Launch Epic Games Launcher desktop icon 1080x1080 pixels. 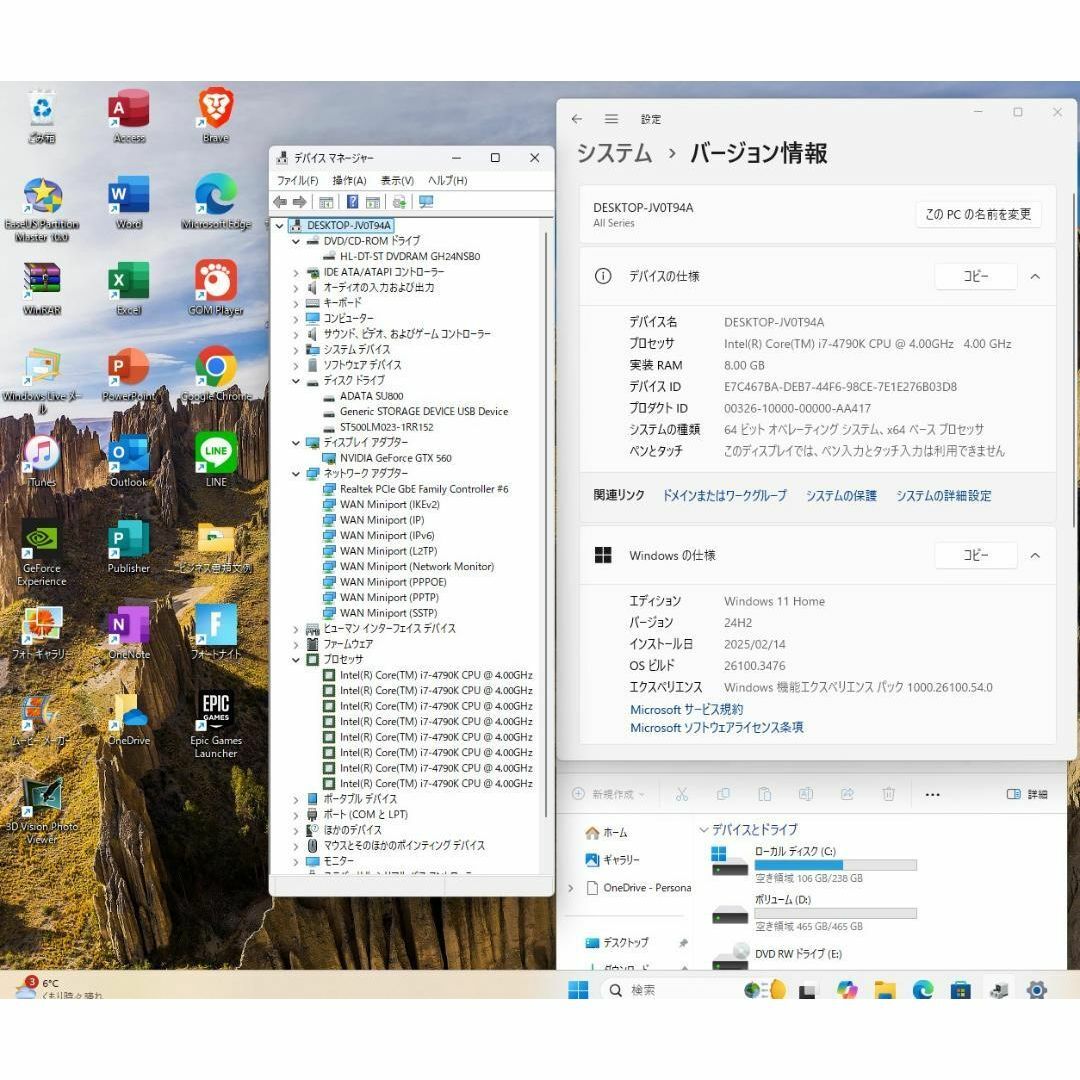pos(216,725)
